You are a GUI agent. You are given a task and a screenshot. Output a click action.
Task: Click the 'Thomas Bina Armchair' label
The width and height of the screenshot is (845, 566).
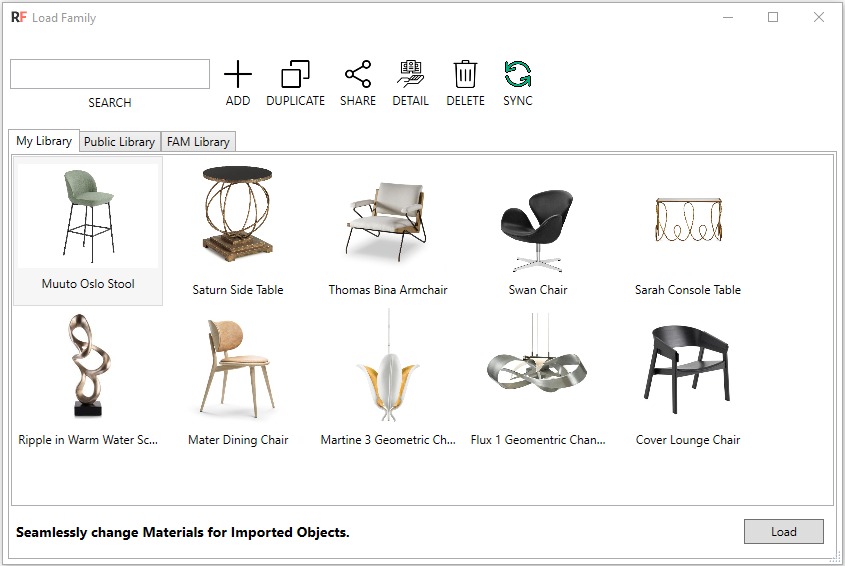[x=388, y=290]
